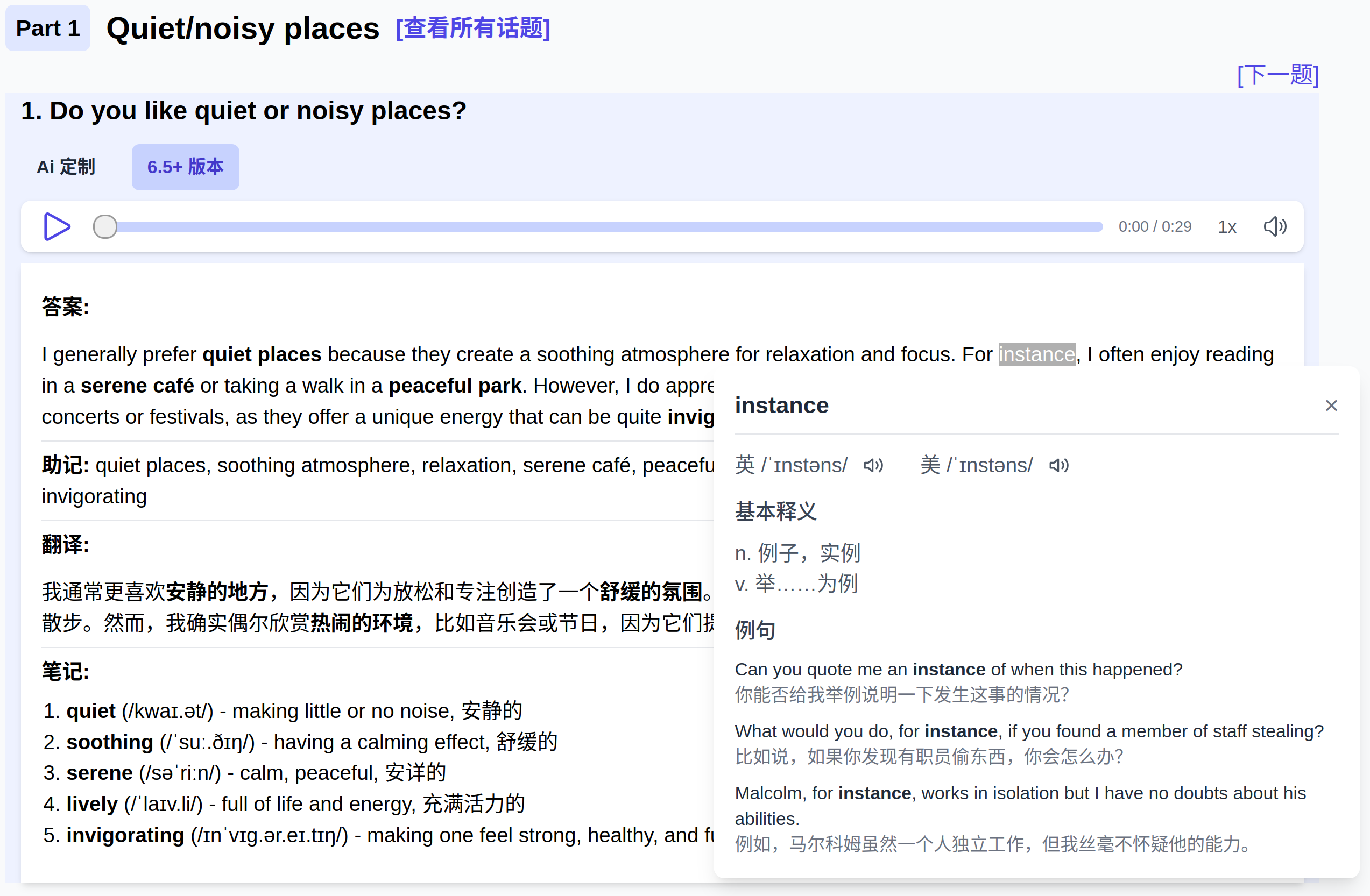Play the answer audio

(x=57, y=227)
